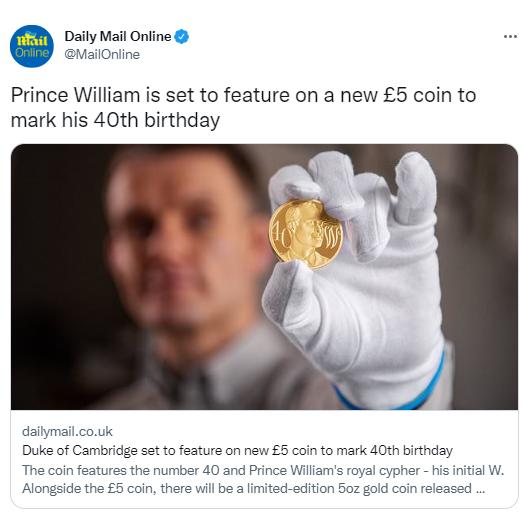Open the three-dot more options menu
This screenshot has height=524, width=523.
(510, 36)
